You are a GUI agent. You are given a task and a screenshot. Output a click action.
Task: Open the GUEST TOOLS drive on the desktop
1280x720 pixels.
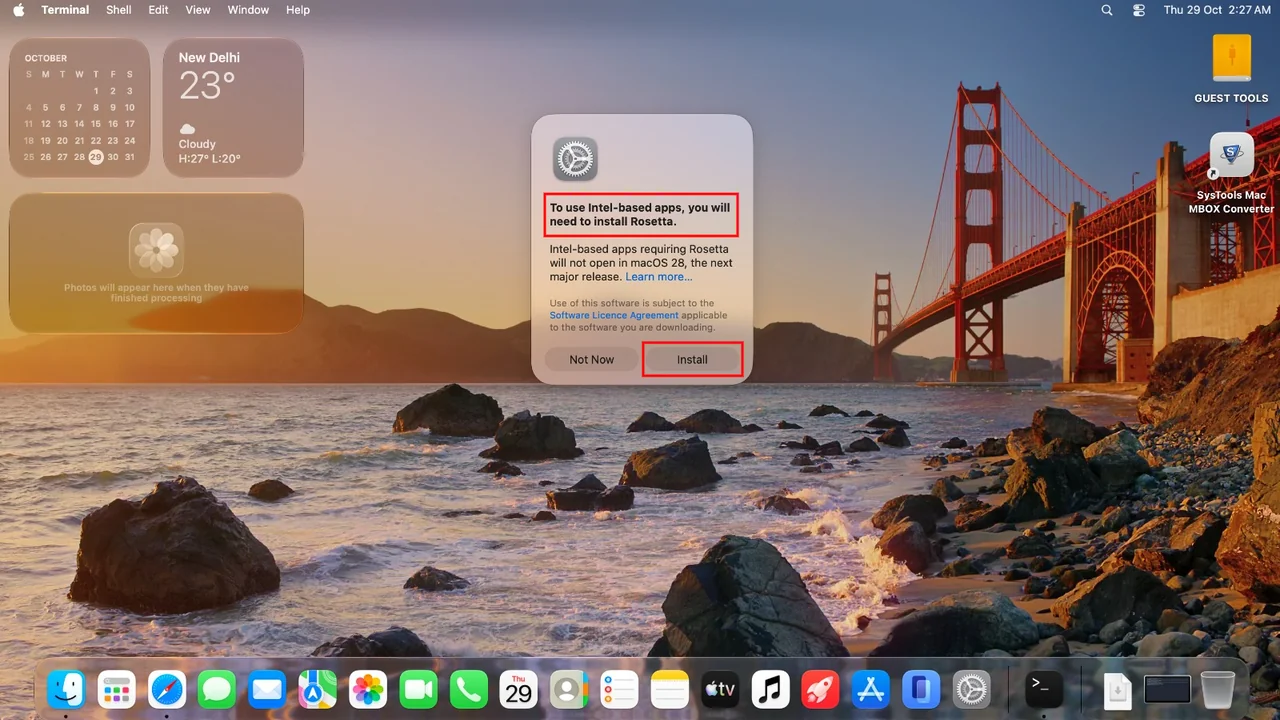1231,69
